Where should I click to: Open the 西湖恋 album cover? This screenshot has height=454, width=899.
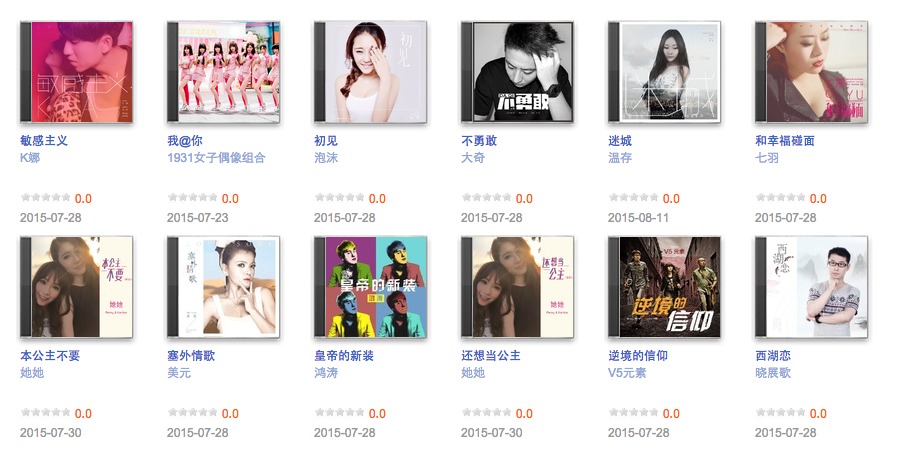811,287
